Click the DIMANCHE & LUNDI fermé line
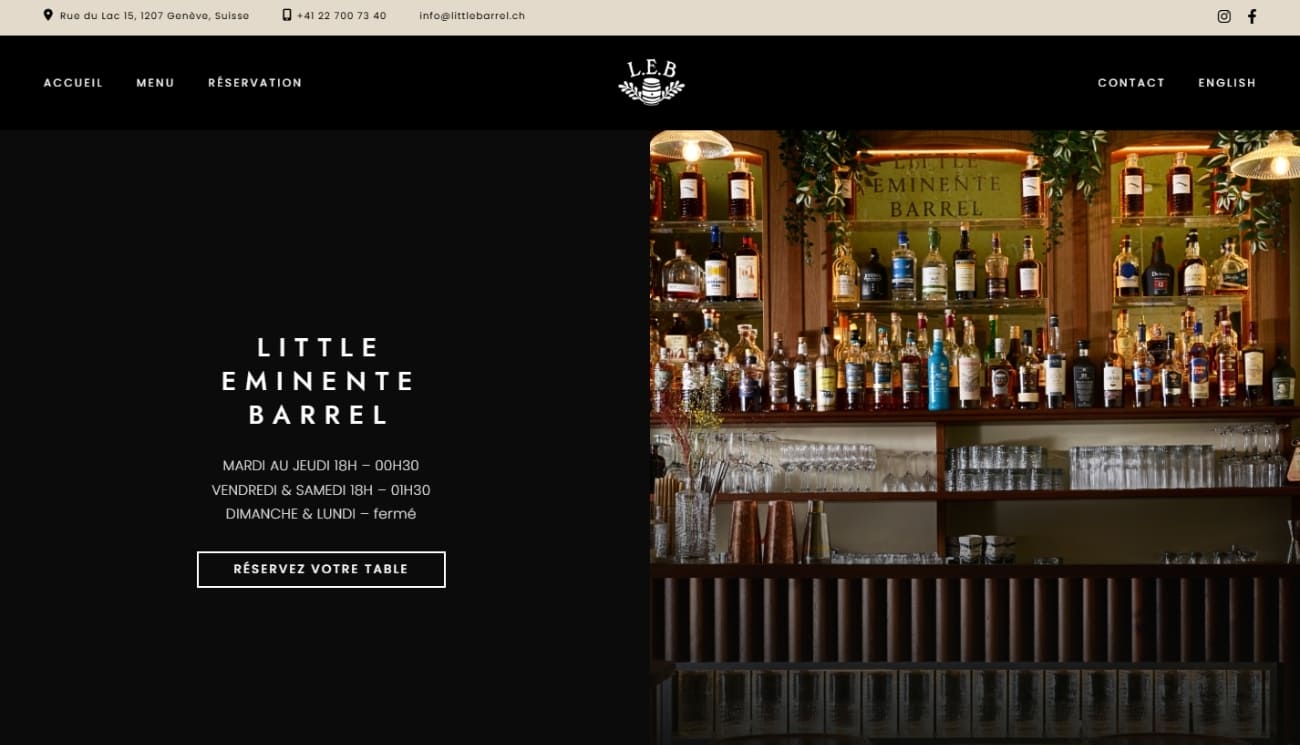Viewport: 1300px width, 745px height. (x=321, y=514)
